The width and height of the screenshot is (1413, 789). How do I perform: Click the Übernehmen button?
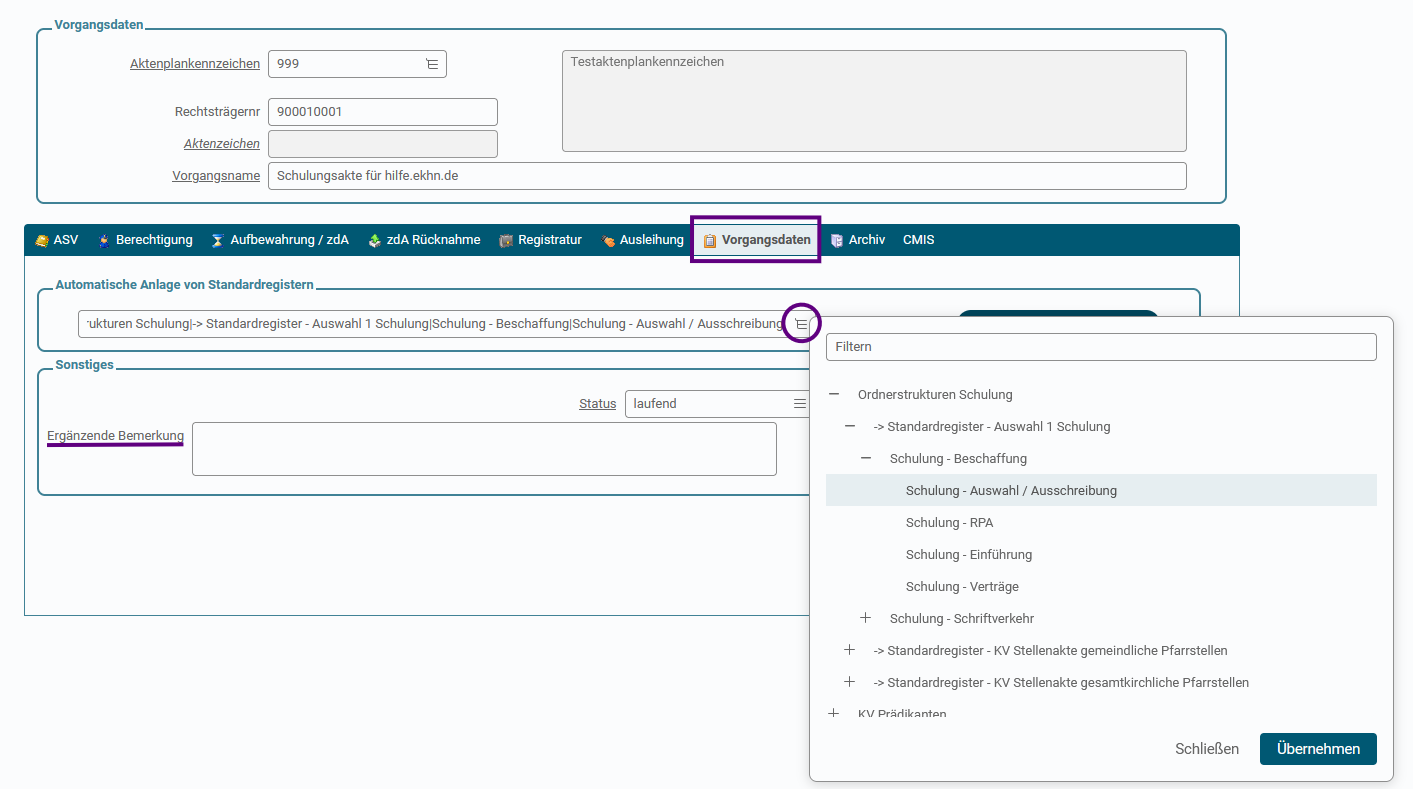pos(1318,749)
